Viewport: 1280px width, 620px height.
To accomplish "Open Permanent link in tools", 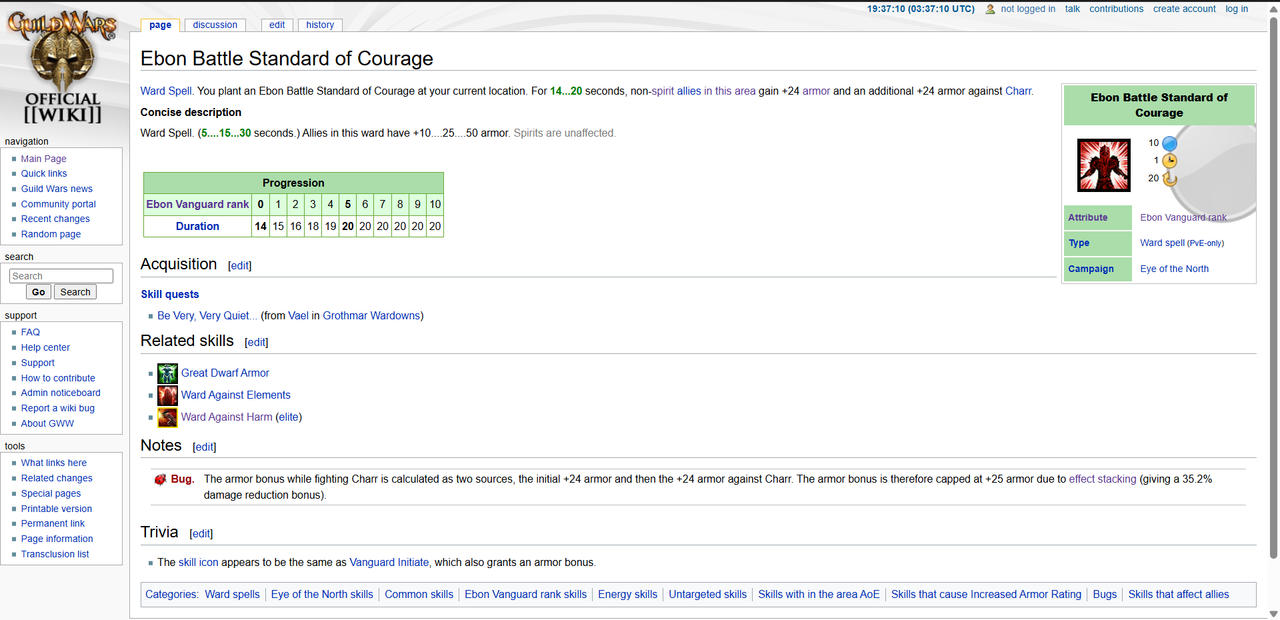I will pos(53,524).
